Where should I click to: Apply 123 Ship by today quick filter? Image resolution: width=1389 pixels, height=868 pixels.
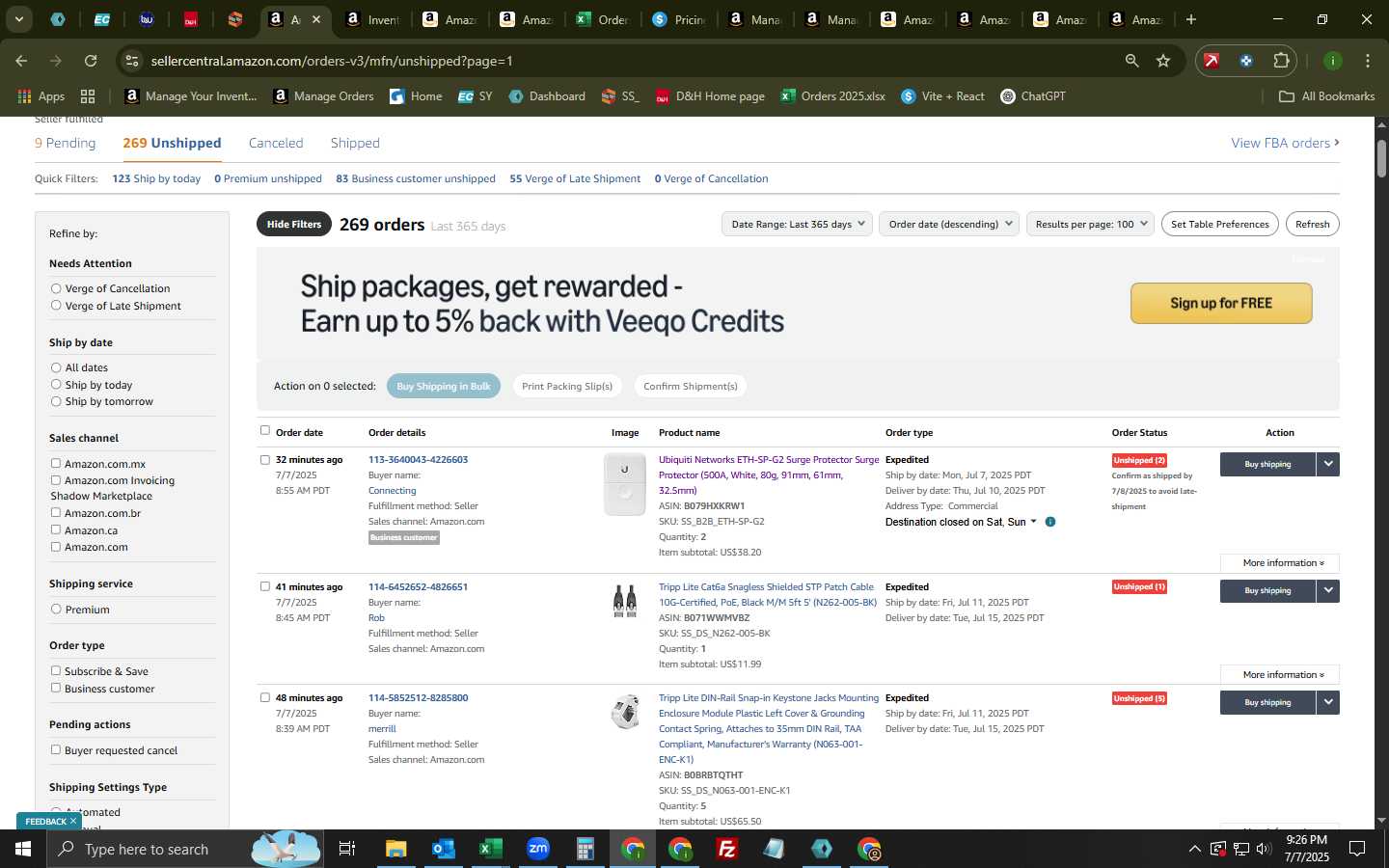click(156, 178)
